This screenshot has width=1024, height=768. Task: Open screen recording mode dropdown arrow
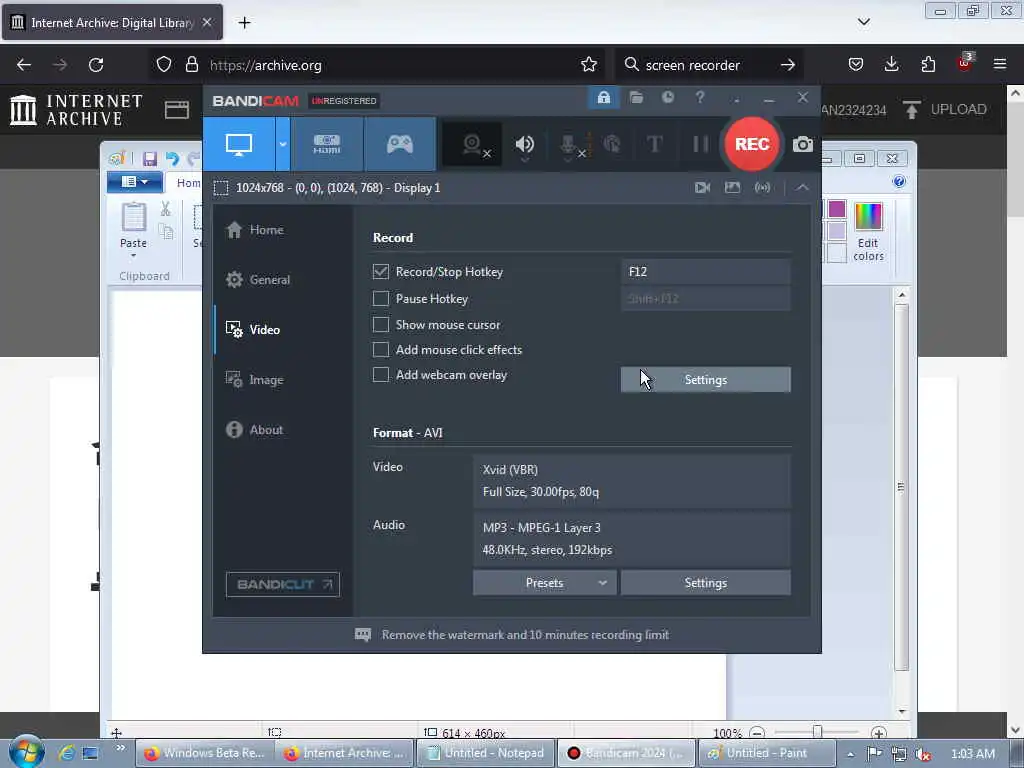point(283,144)
